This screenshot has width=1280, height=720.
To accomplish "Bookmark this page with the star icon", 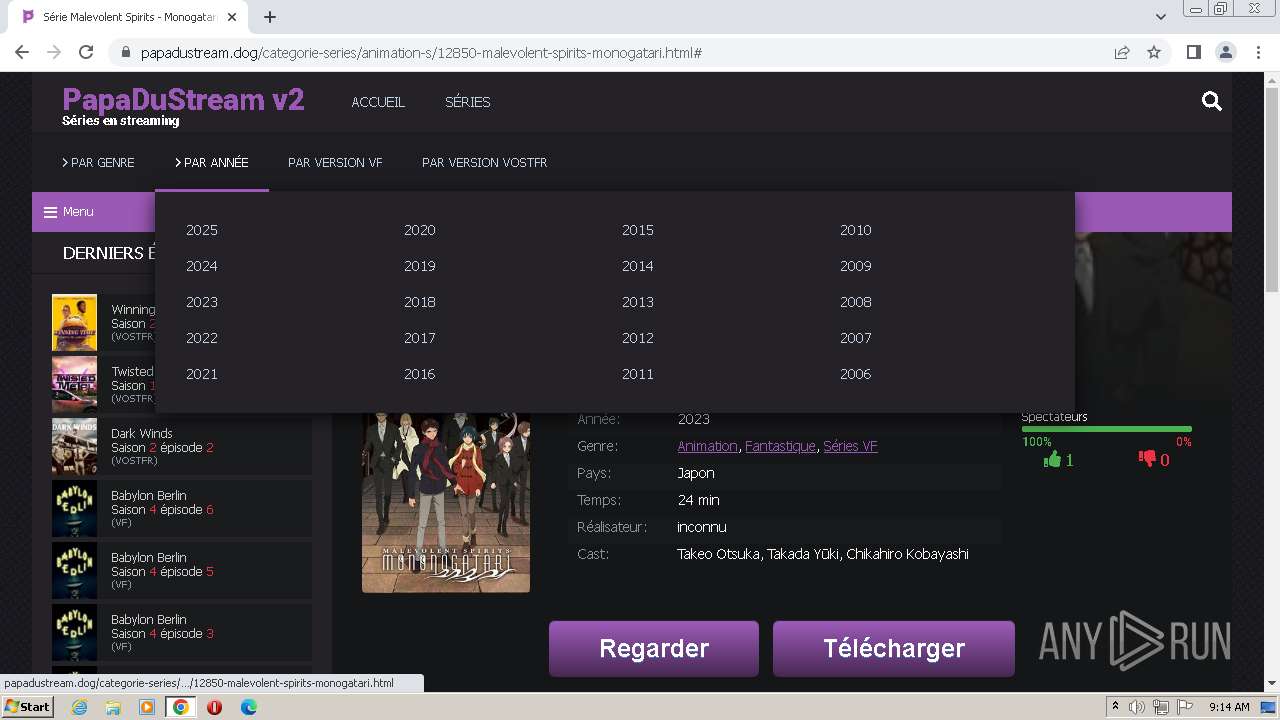I will click(1154, 52).
